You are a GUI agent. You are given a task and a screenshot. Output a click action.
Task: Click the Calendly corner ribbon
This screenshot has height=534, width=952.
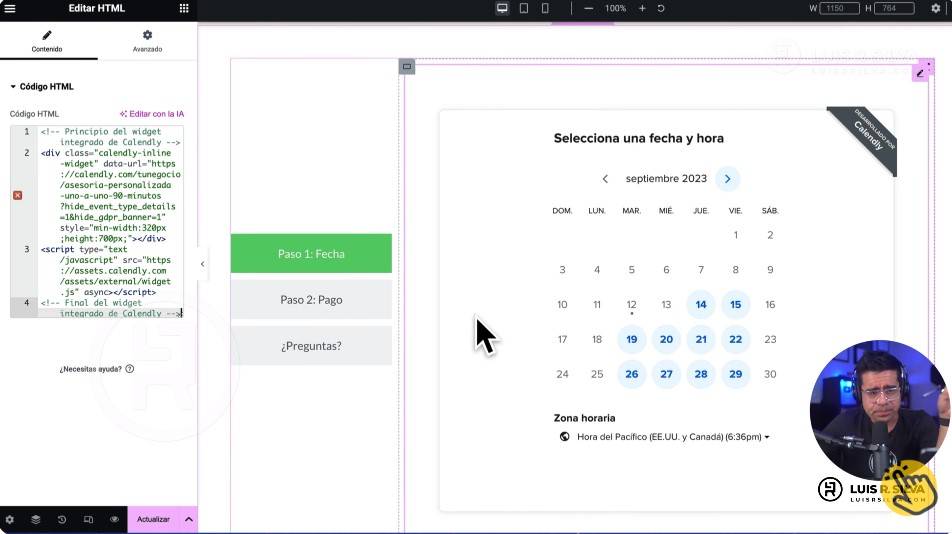tap(869, 136)
